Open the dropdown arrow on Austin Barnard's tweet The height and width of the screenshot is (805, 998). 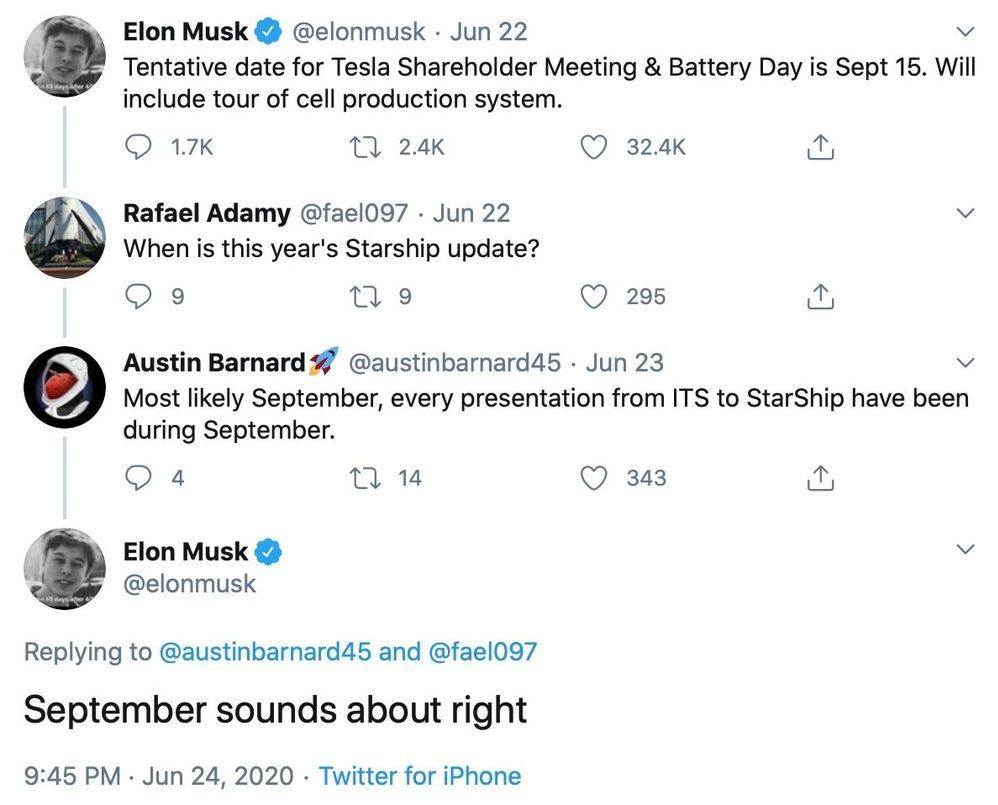[x=965, y=362]
